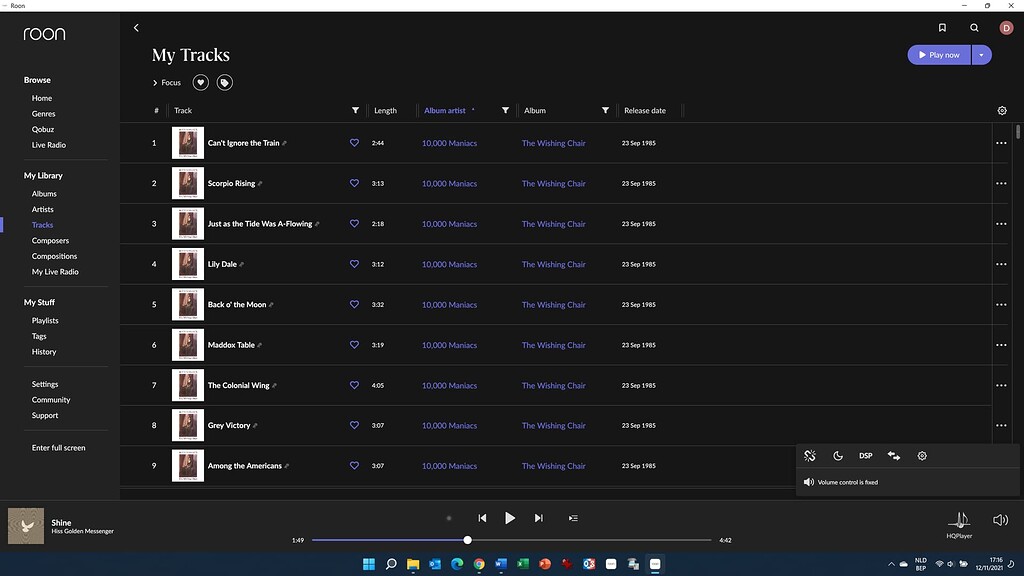Favorite the track Scorpio Rising
This screenshot has height=576, width=1024.
coord(354,183)
